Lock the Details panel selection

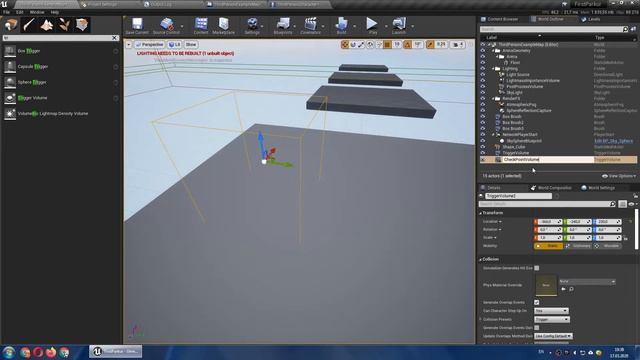coord(636,196)
